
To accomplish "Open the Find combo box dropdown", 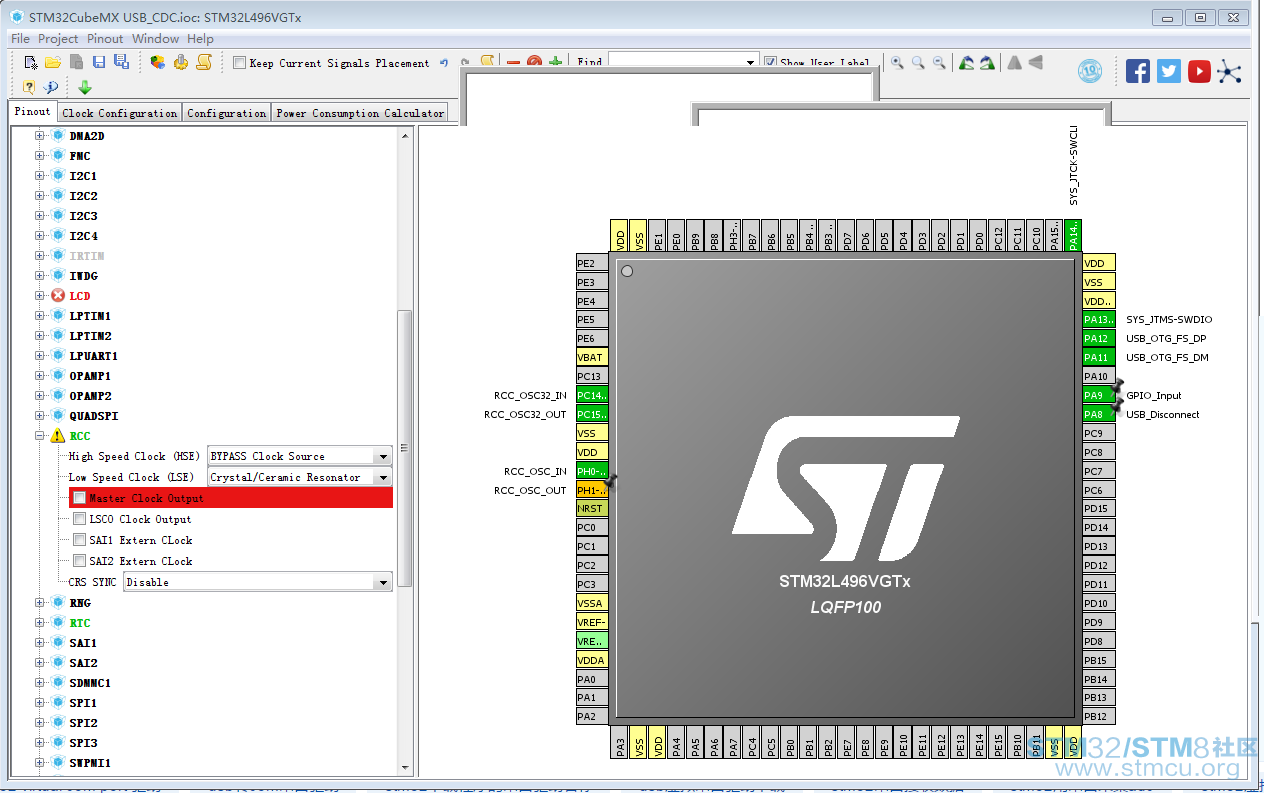I will tap(751, 63).
